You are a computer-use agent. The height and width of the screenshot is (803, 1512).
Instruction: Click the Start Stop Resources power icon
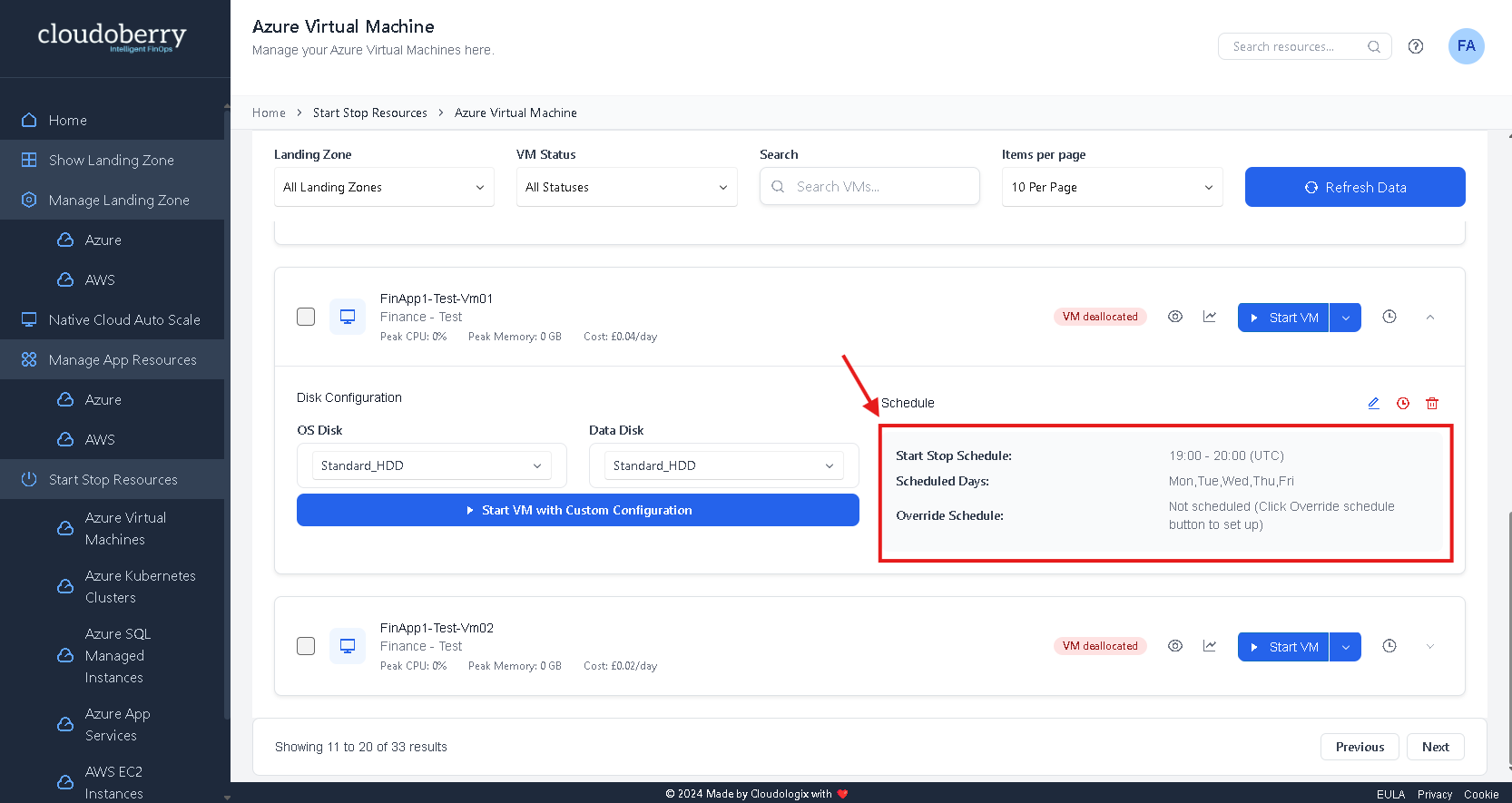[x=29, y=479]
